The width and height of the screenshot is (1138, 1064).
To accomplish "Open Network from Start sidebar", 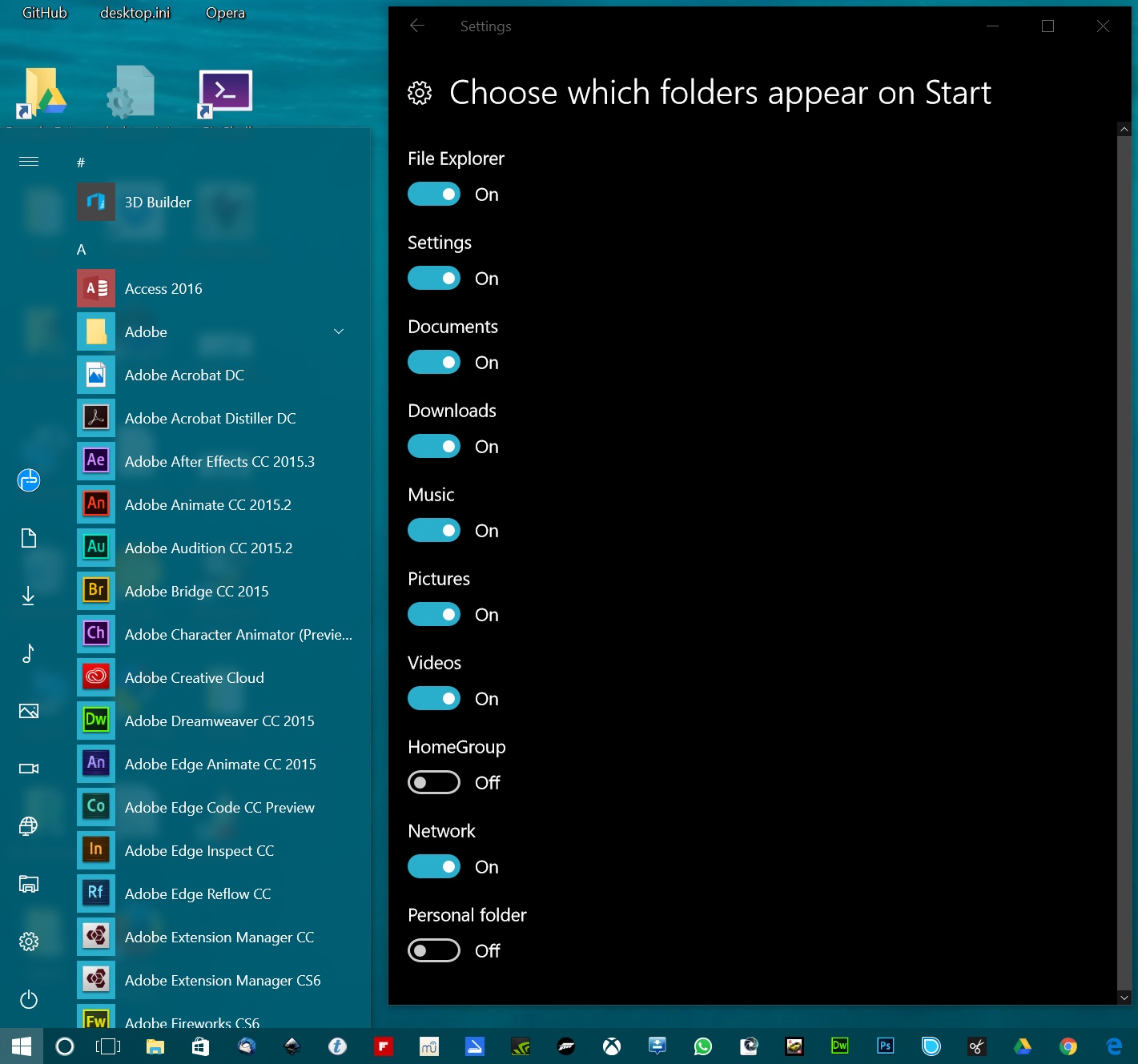I will (29, 826).
